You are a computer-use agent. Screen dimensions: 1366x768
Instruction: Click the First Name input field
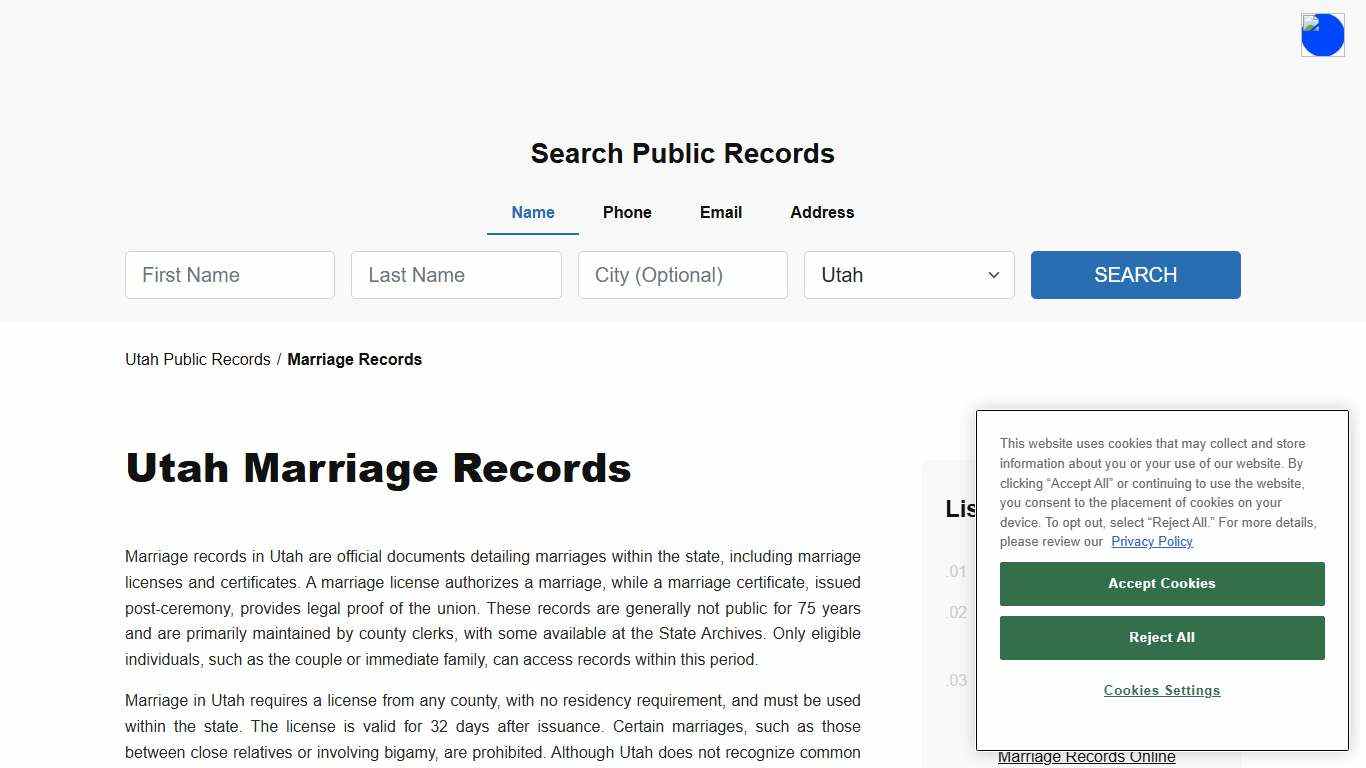pos(229,275)
